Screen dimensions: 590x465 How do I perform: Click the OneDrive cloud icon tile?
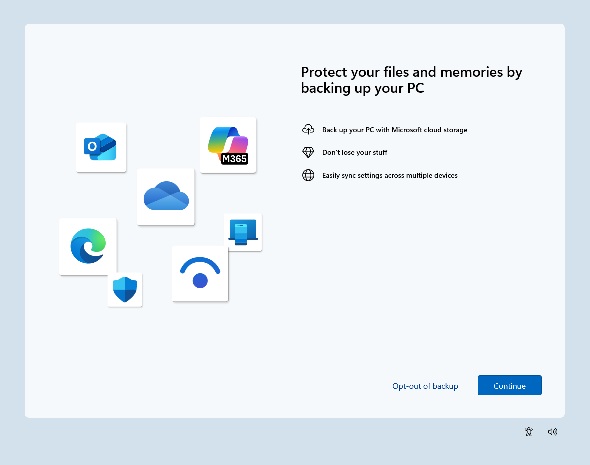(166, 197)
